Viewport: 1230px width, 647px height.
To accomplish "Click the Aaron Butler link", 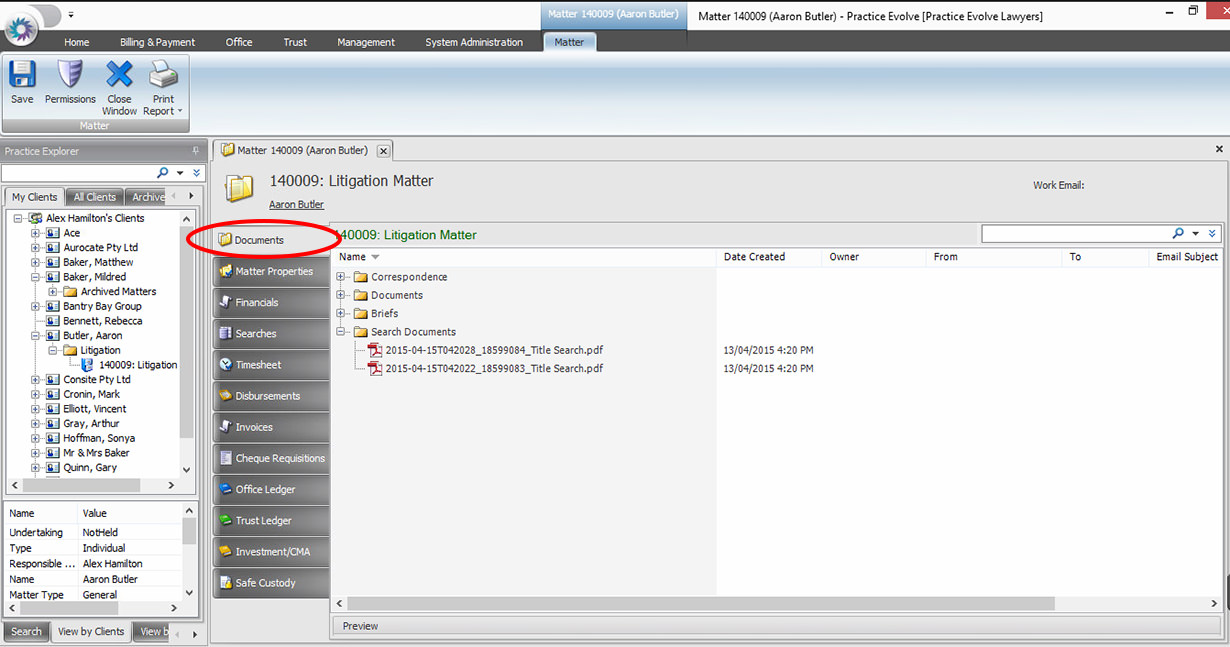I will [x=296, y=203].
